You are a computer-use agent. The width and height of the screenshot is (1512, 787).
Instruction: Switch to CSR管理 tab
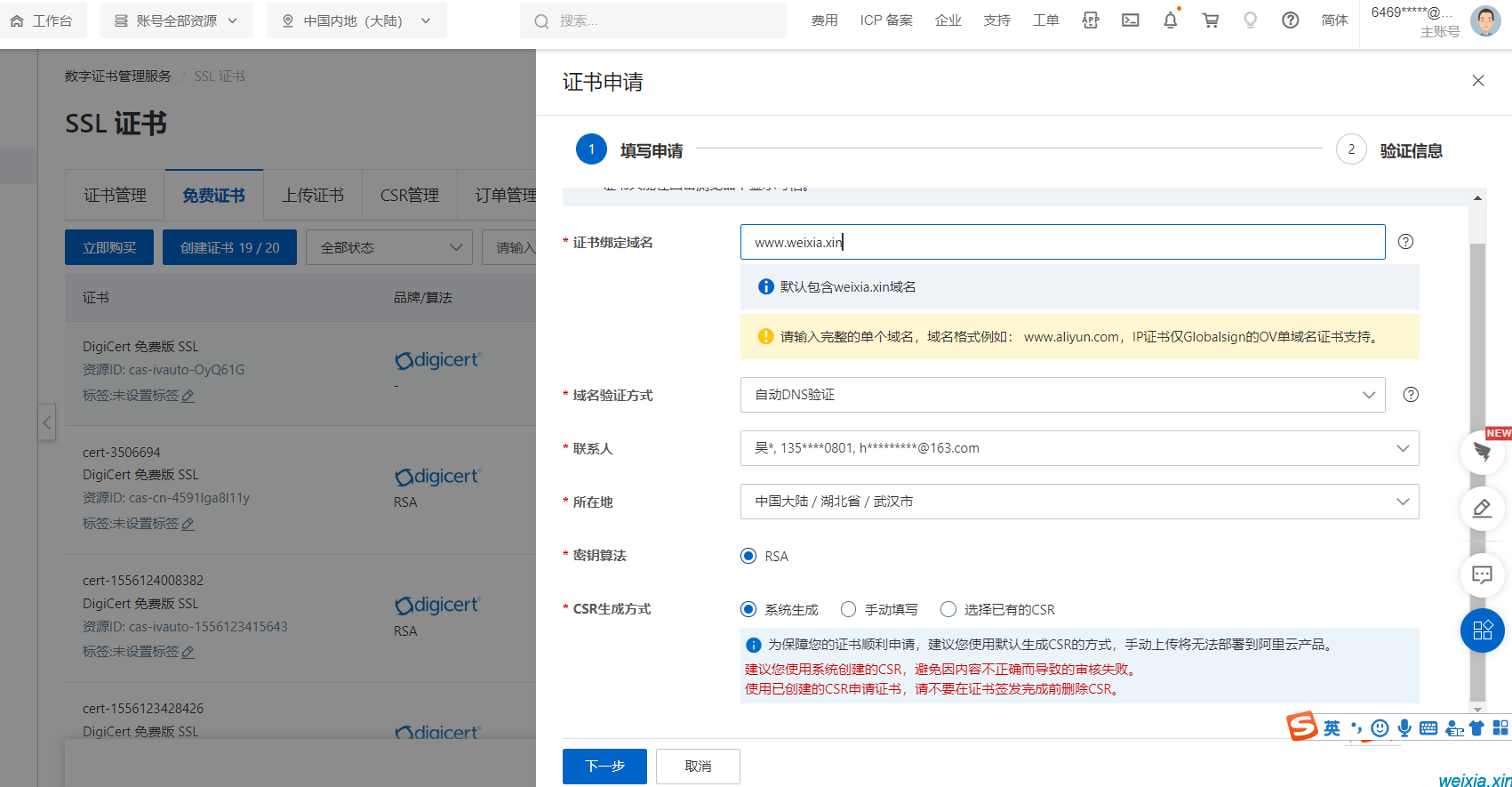[410, 196]
